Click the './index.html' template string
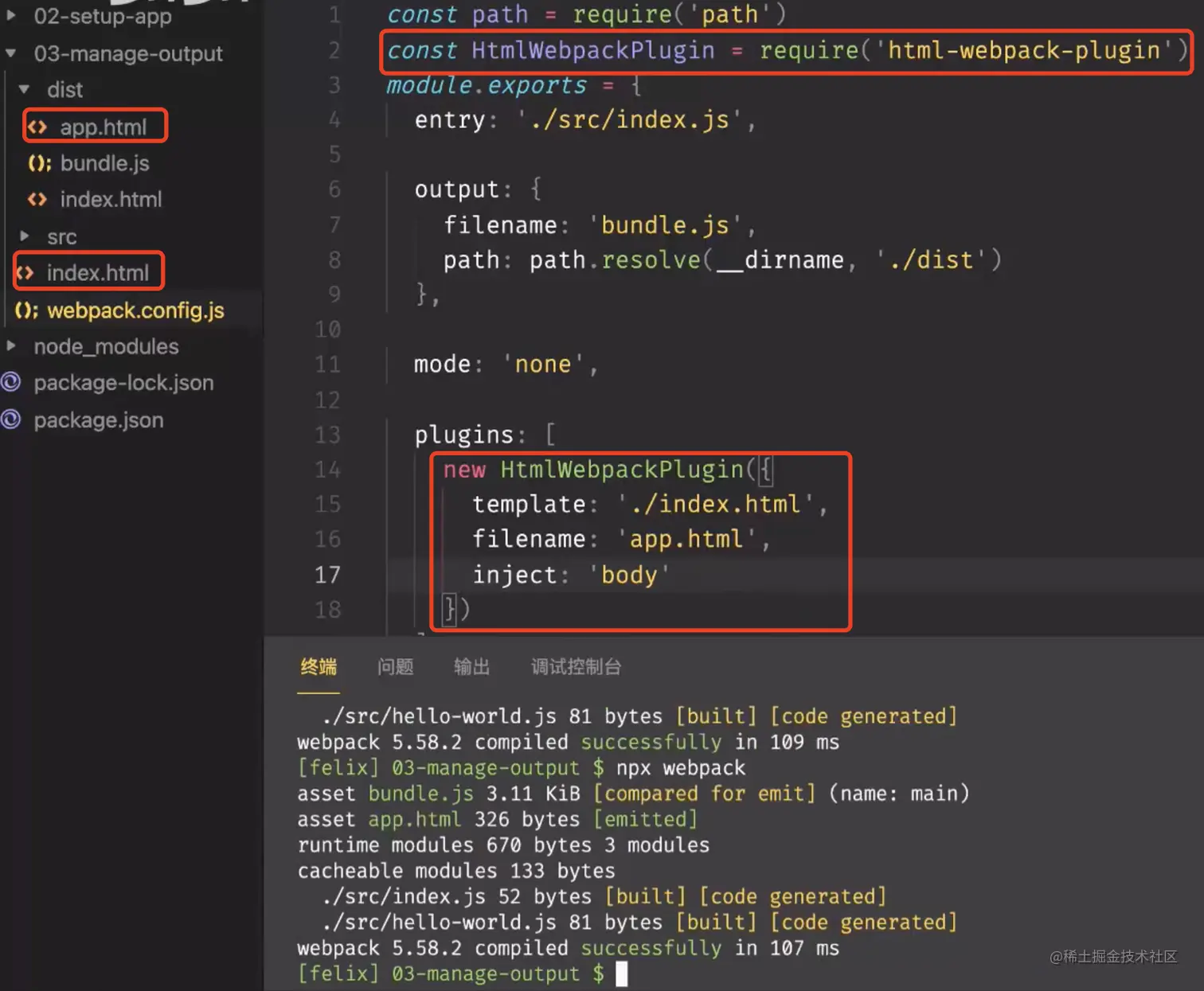The image size is (1204, 991). (714, 504)
